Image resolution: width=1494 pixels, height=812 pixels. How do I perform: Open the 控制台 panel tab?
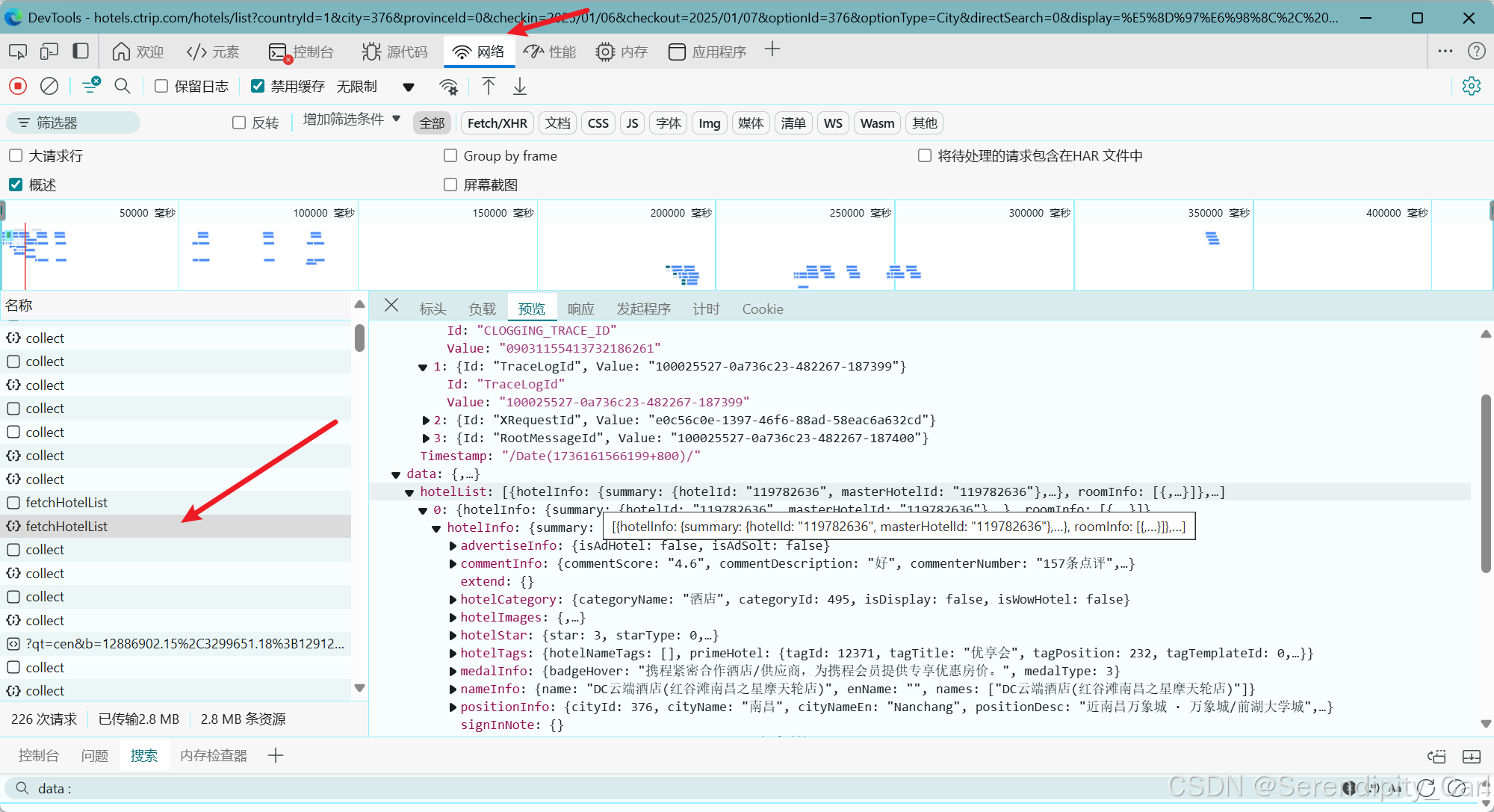pyautogui.click(x=312, y=52)
